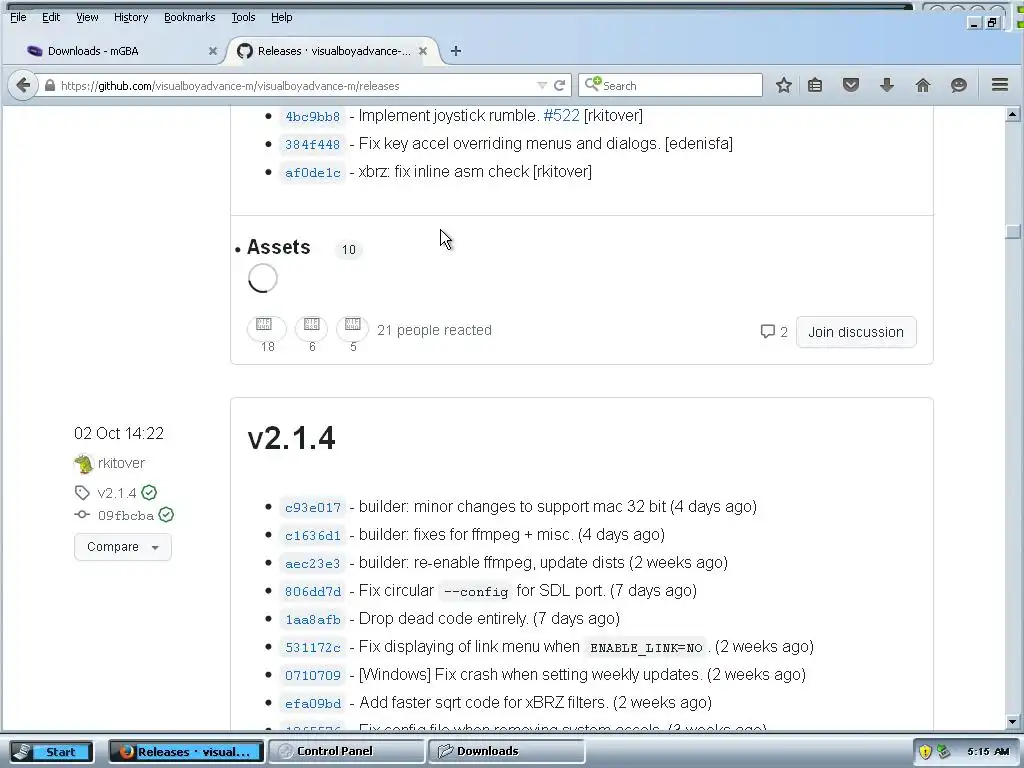Open commit link 531172c
Viewport: 1024px width, 768px height.
point(312,648)
